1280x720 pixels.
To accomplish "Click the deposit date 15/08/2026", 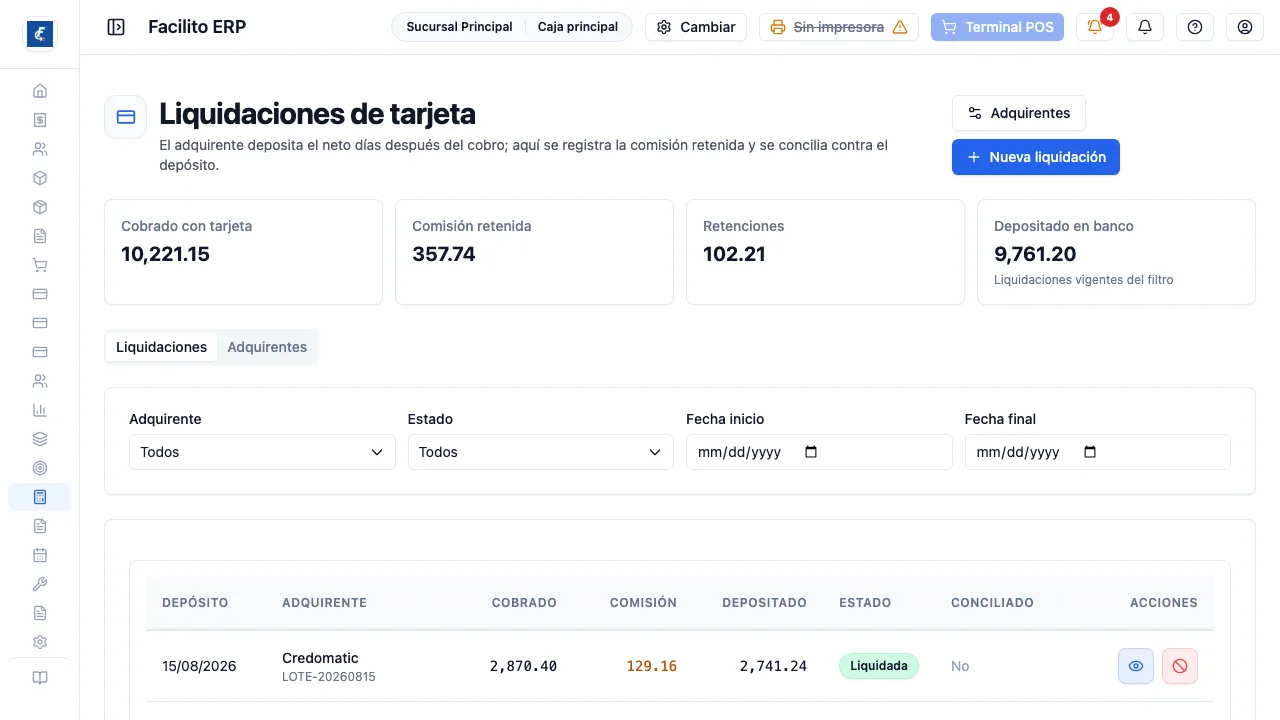I will [x=199, y=666].
